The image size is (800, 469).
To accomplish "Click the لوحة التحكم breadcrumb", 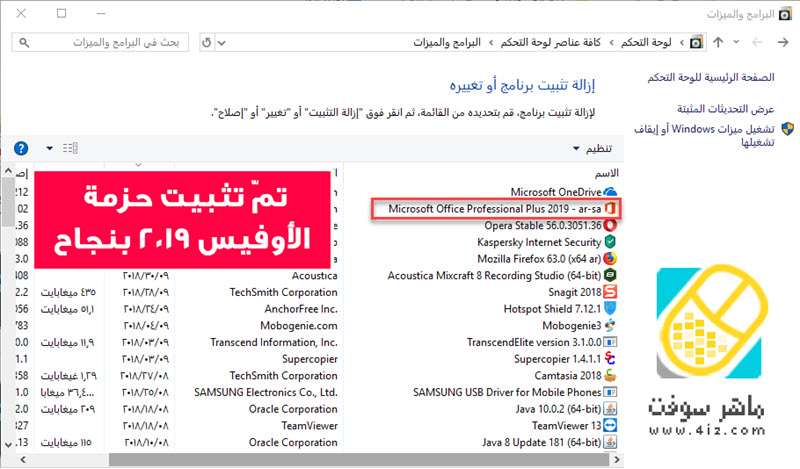I will [646, 42].
